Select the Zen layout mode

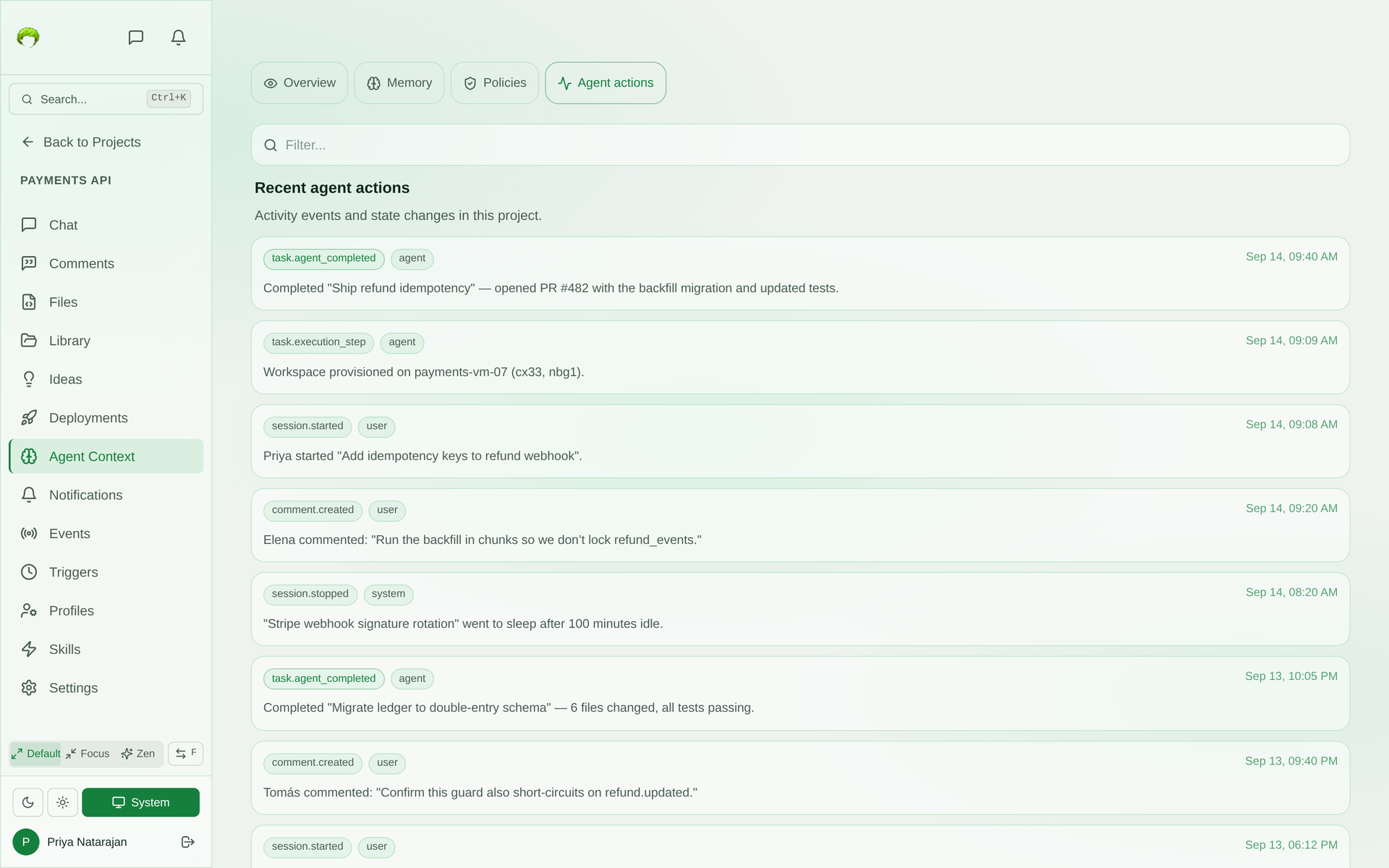[x=138, y=754]
